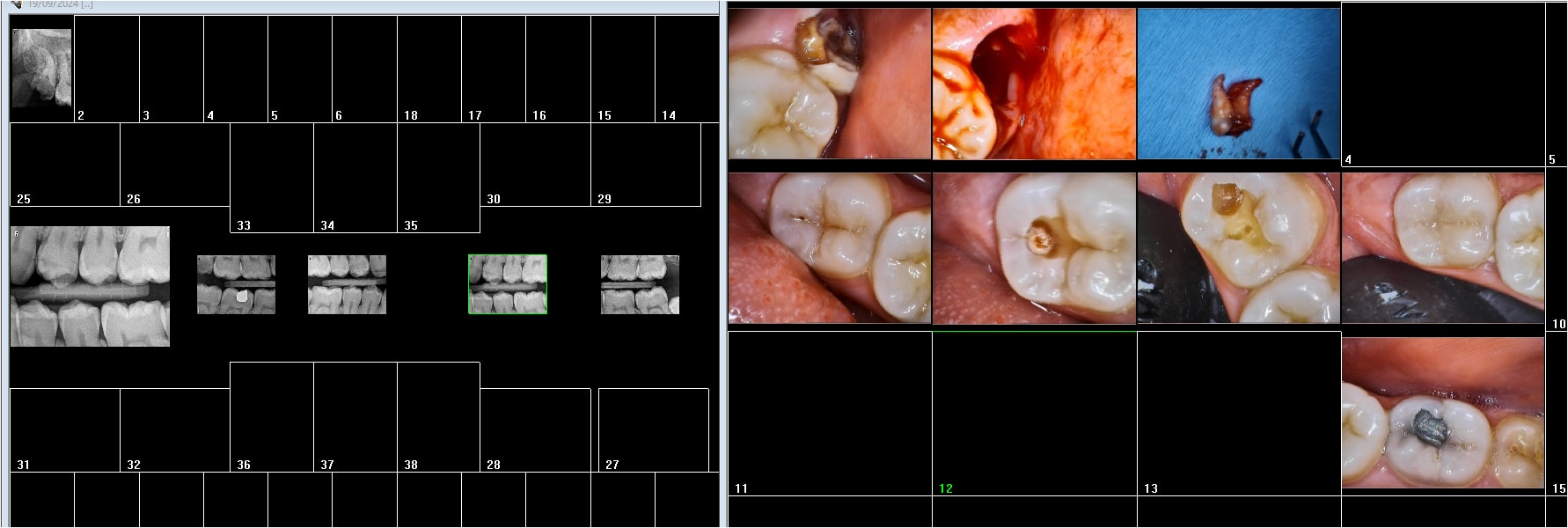Click empty X-ray slot number 18
Image resolution: width=1568 pixels, height=528 pixels.
[429, 69]
